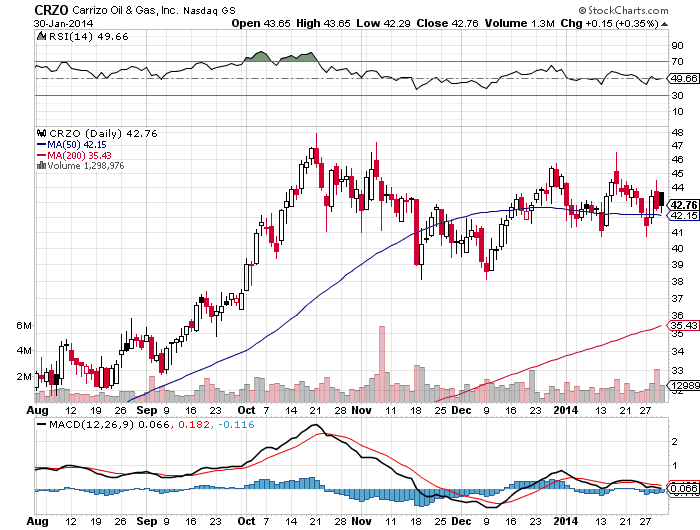Click the green RSI indicator icon
Viewport: 700px width, 530px height.
click(x=41, y=36)
